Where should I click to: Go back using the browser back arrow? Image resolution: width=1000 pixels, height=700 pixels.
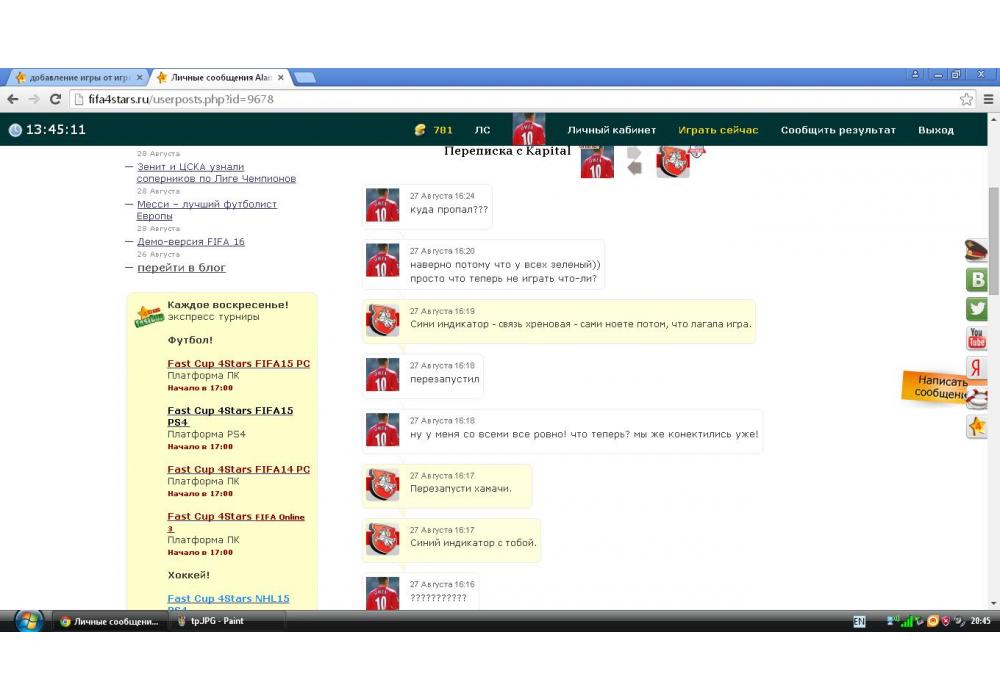pyautogui.click(x=13, y=100)
